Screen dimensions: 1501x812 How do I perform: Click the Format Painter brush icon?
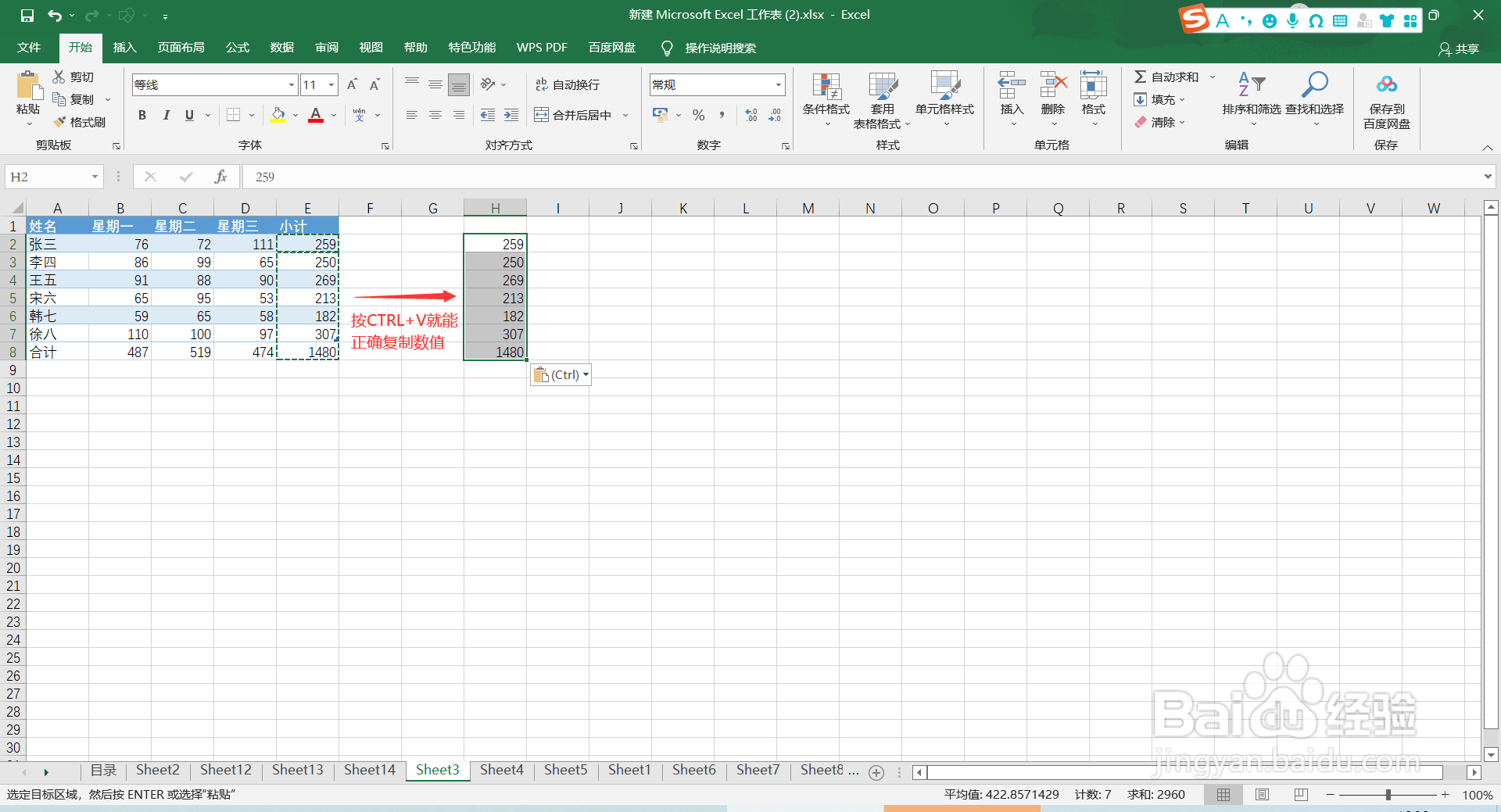(x=59, y=122)
